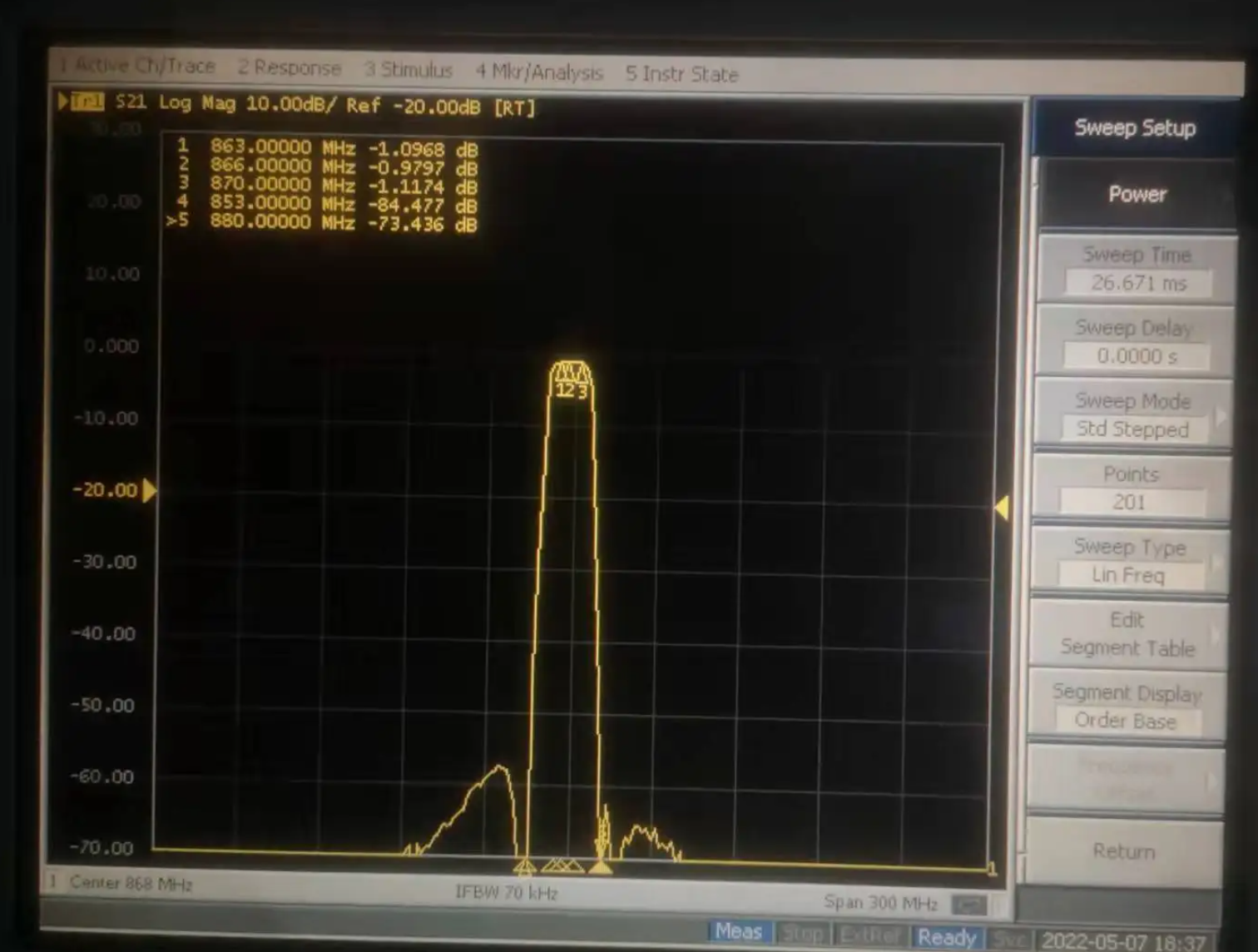This screenshot has width=1258, height=952.
Task: Click the small icon beside Span 300 MHz
Action: [x=968, y=905]
